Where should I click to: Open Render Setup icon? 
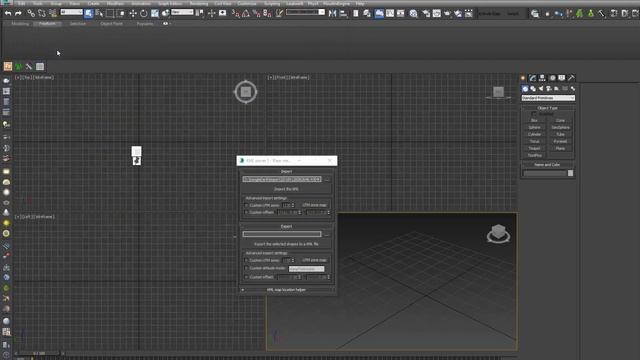coord(426,13)
